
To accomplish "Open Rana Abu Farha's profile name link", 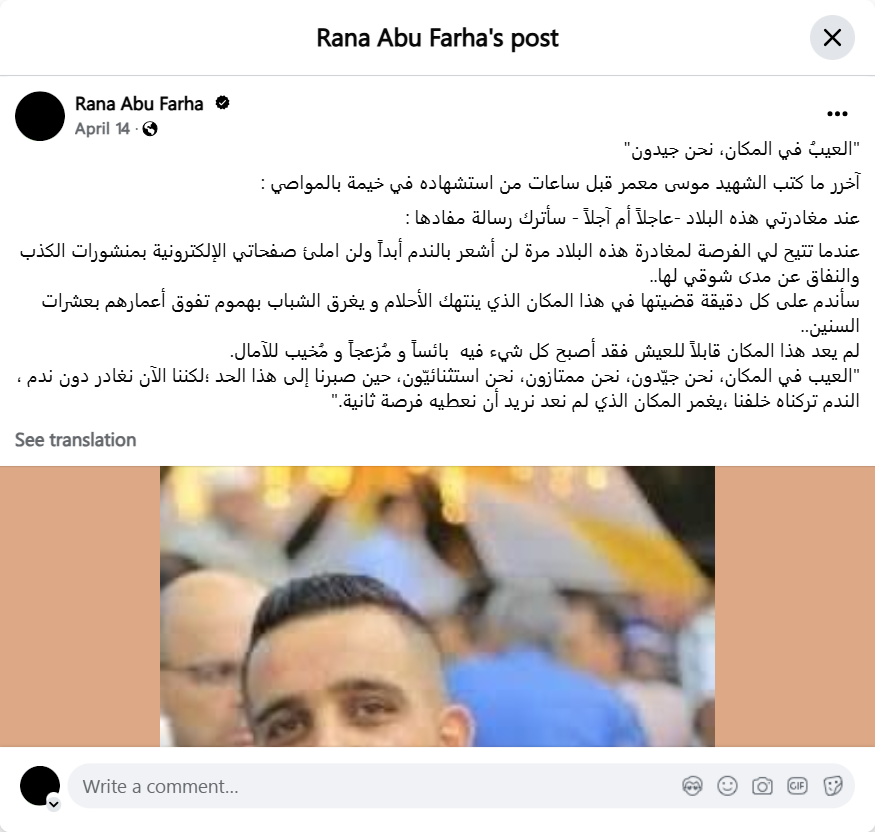I will point(139,104).
